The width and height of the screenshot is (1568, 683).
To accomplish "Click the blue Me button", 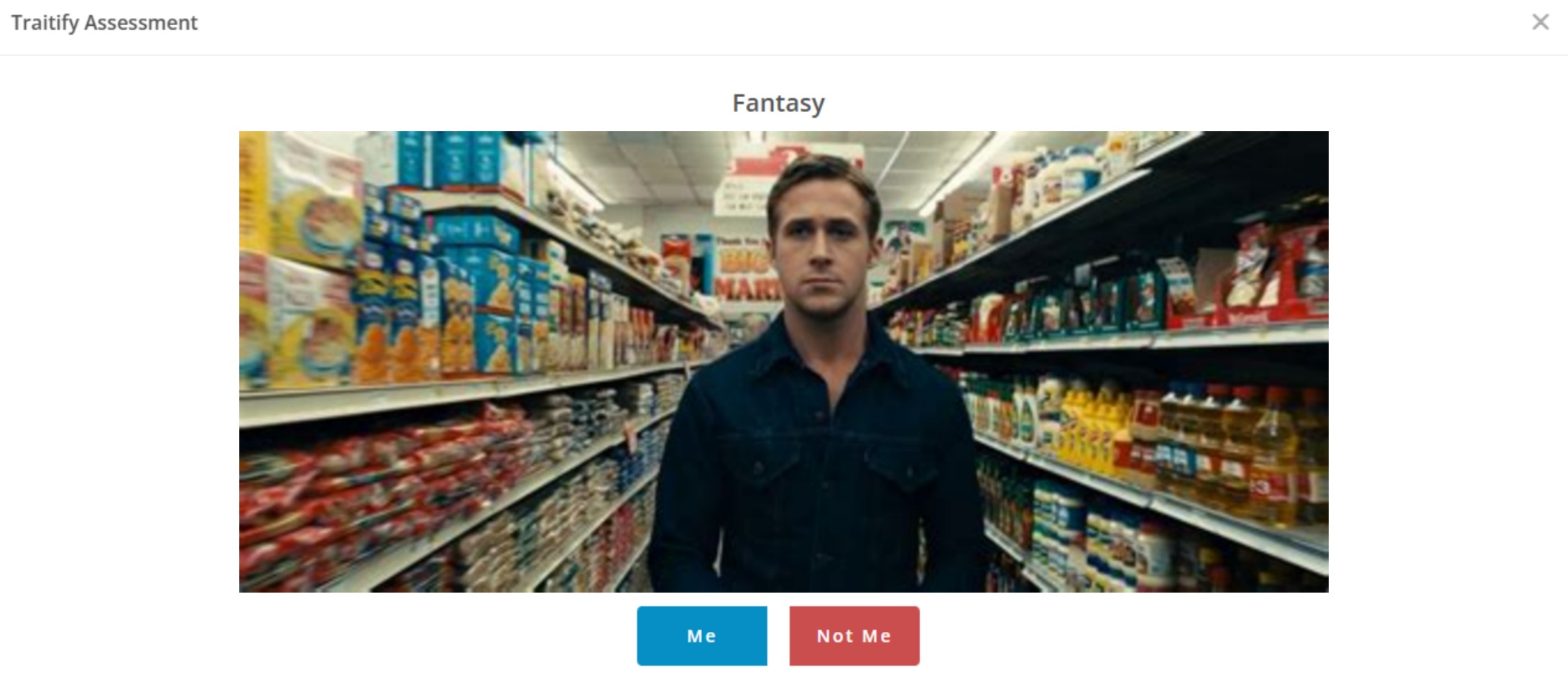I will point(701,636).
